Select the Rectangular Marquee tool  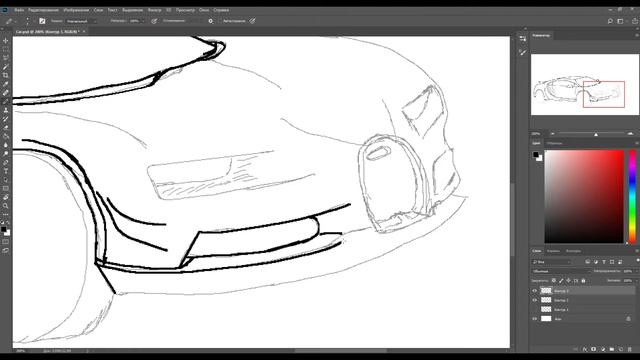click(5, 49)
